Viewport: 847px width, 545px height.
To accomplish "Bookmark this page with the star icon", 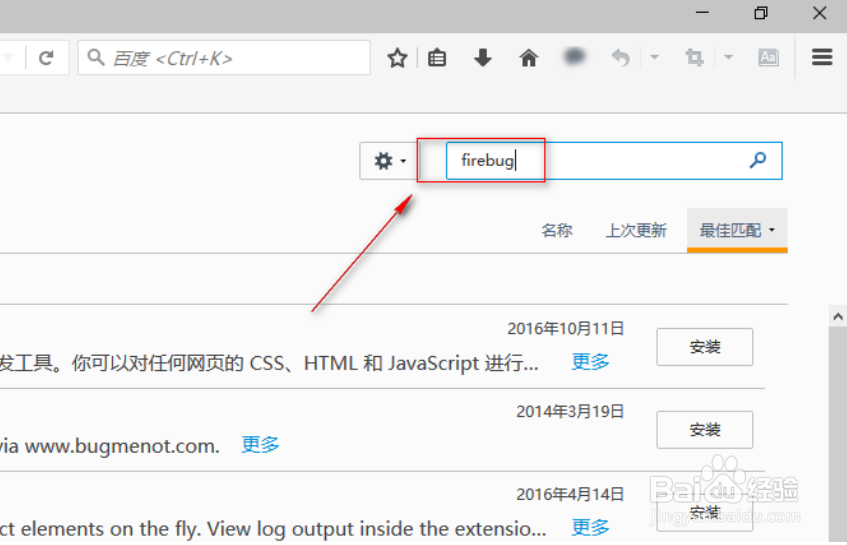I will pyautogui.click(x=397, y=57).
